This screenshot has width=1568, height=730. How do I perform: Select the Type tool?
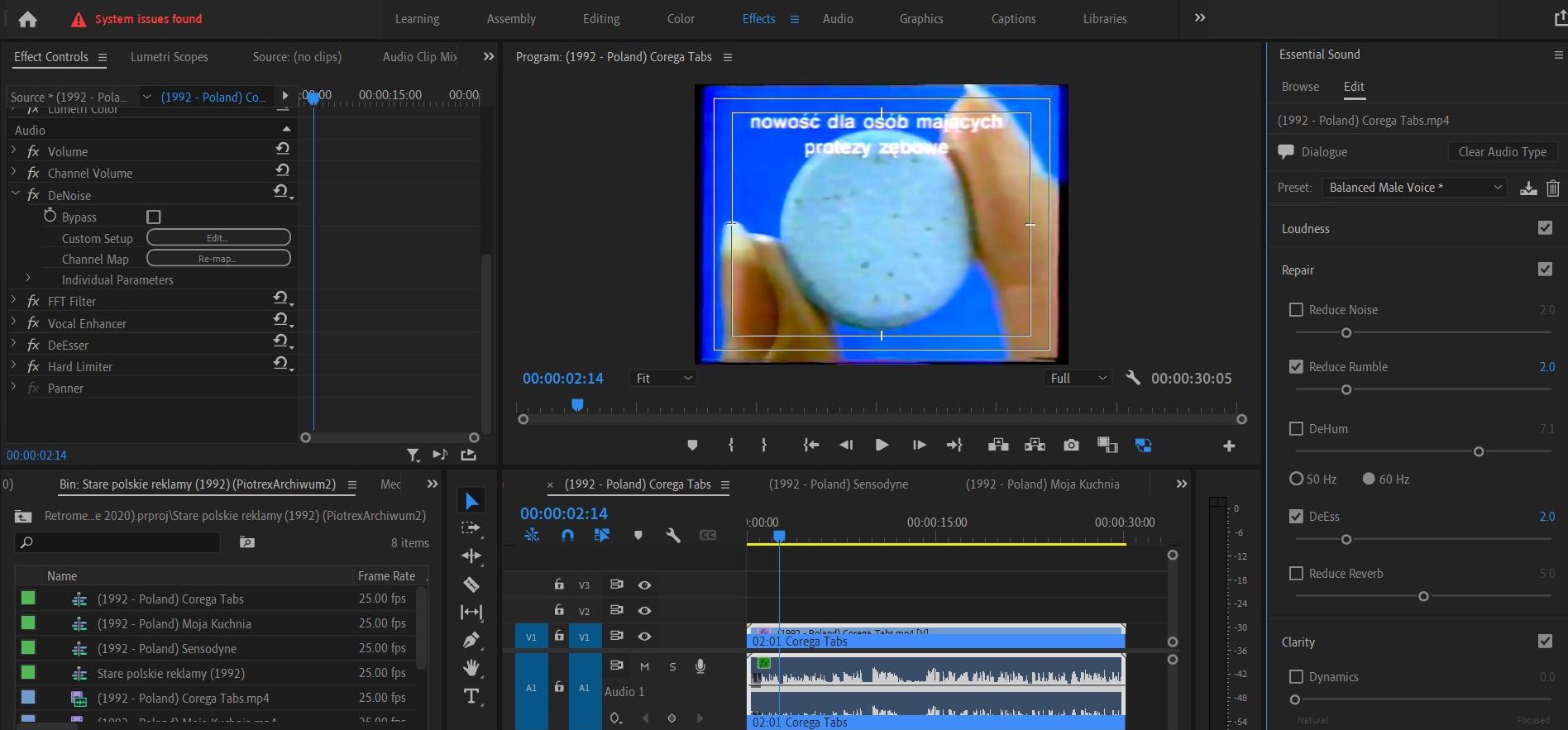tap(471, 696)
